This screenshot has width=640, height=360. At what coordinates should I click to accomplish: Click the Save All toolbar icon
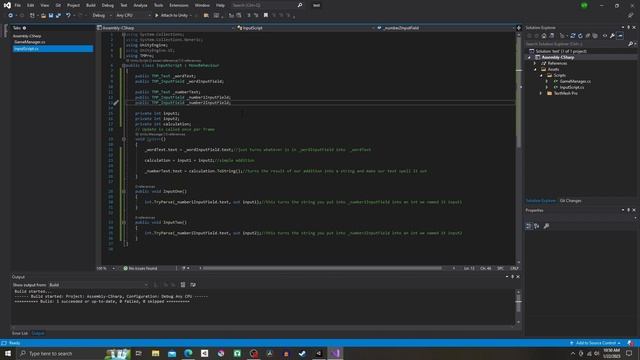click(58, 16)
